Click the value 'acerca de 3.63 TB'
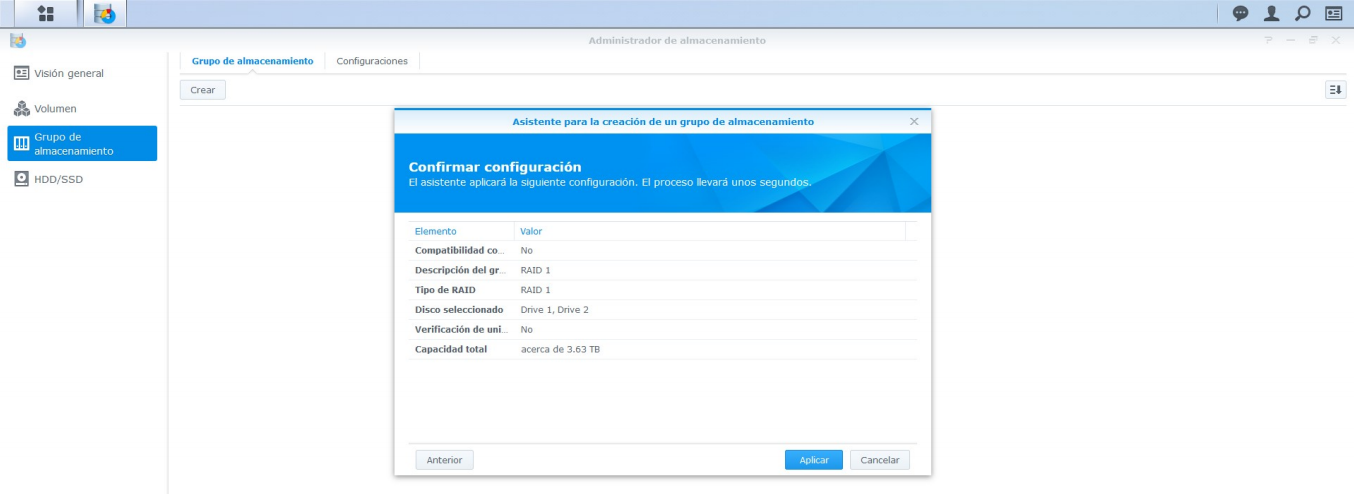 (x=560, y=349)
